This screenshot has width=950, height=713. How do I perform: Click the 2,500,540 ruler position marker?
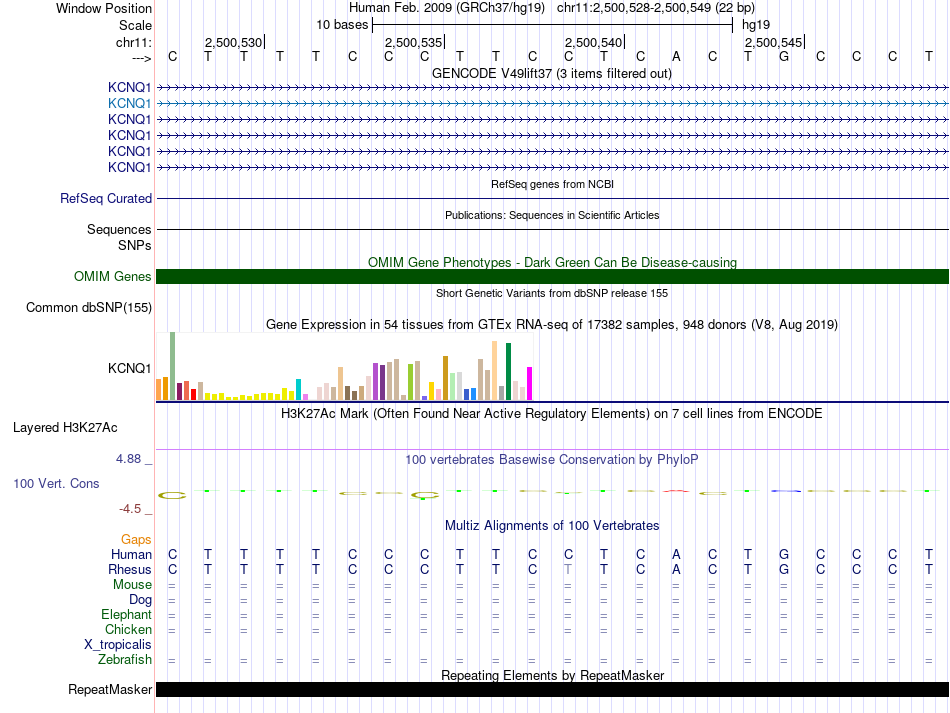594,43
